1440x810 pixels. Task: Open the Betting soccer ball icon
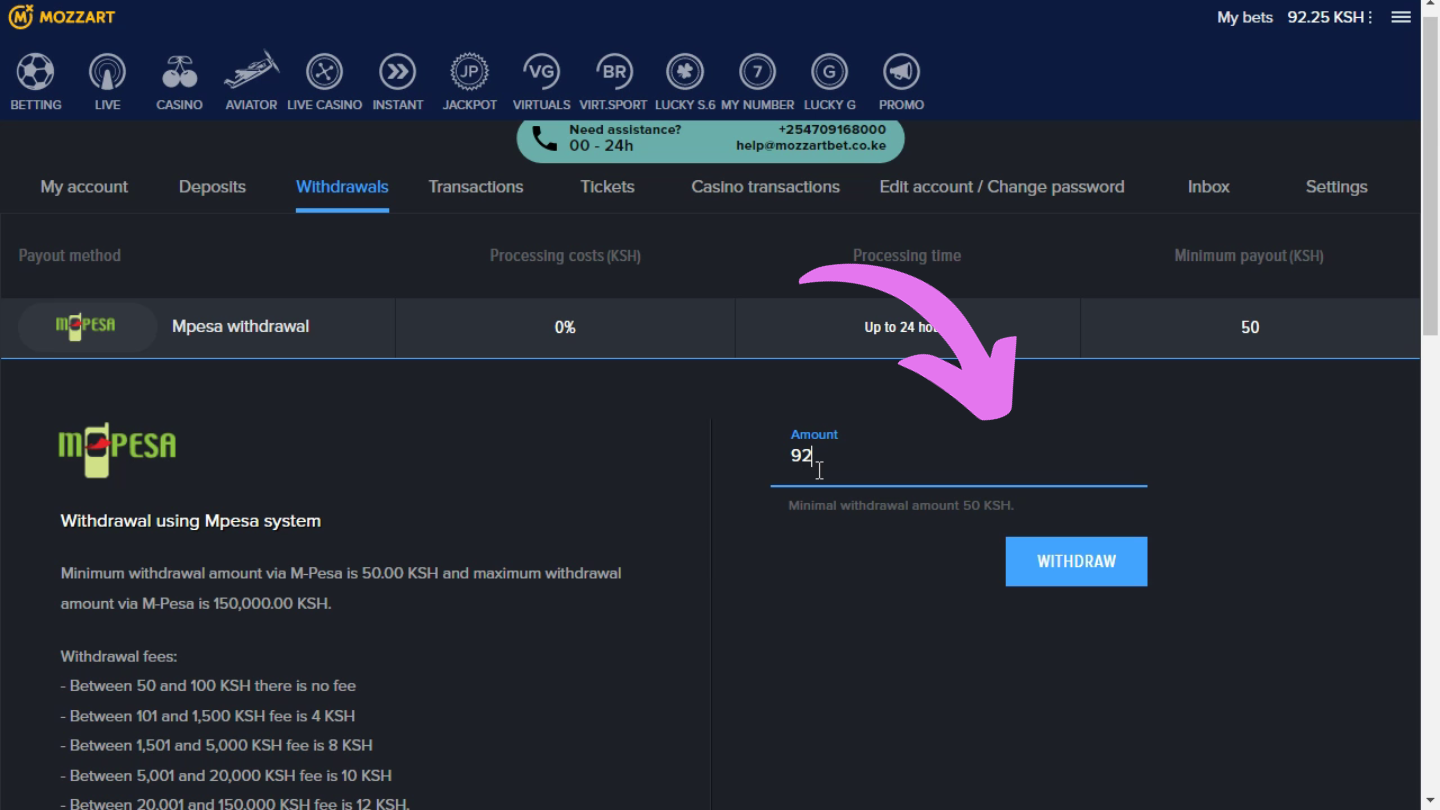click(36, 72)
